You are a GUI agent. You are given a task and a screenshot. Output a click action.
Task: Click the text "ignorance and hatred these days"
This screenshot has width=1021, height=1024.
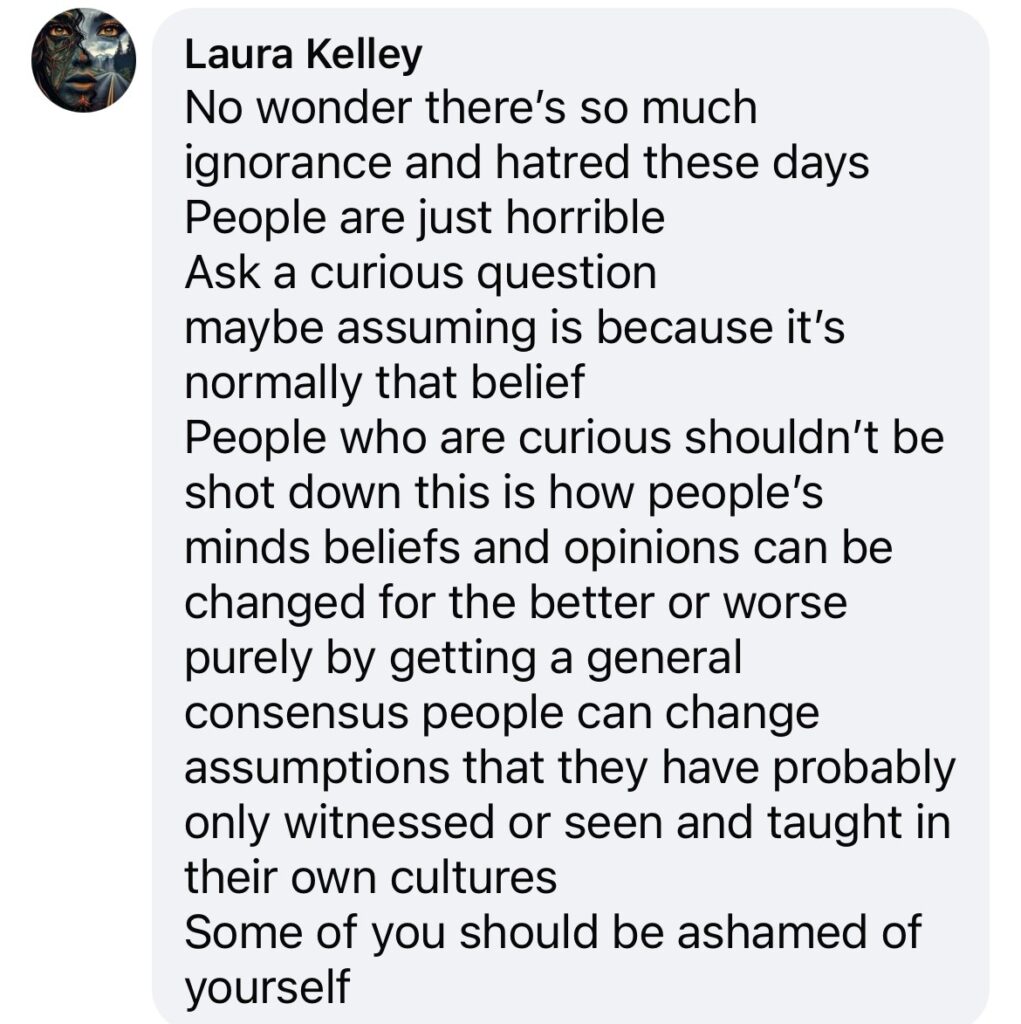pos(526,164)
